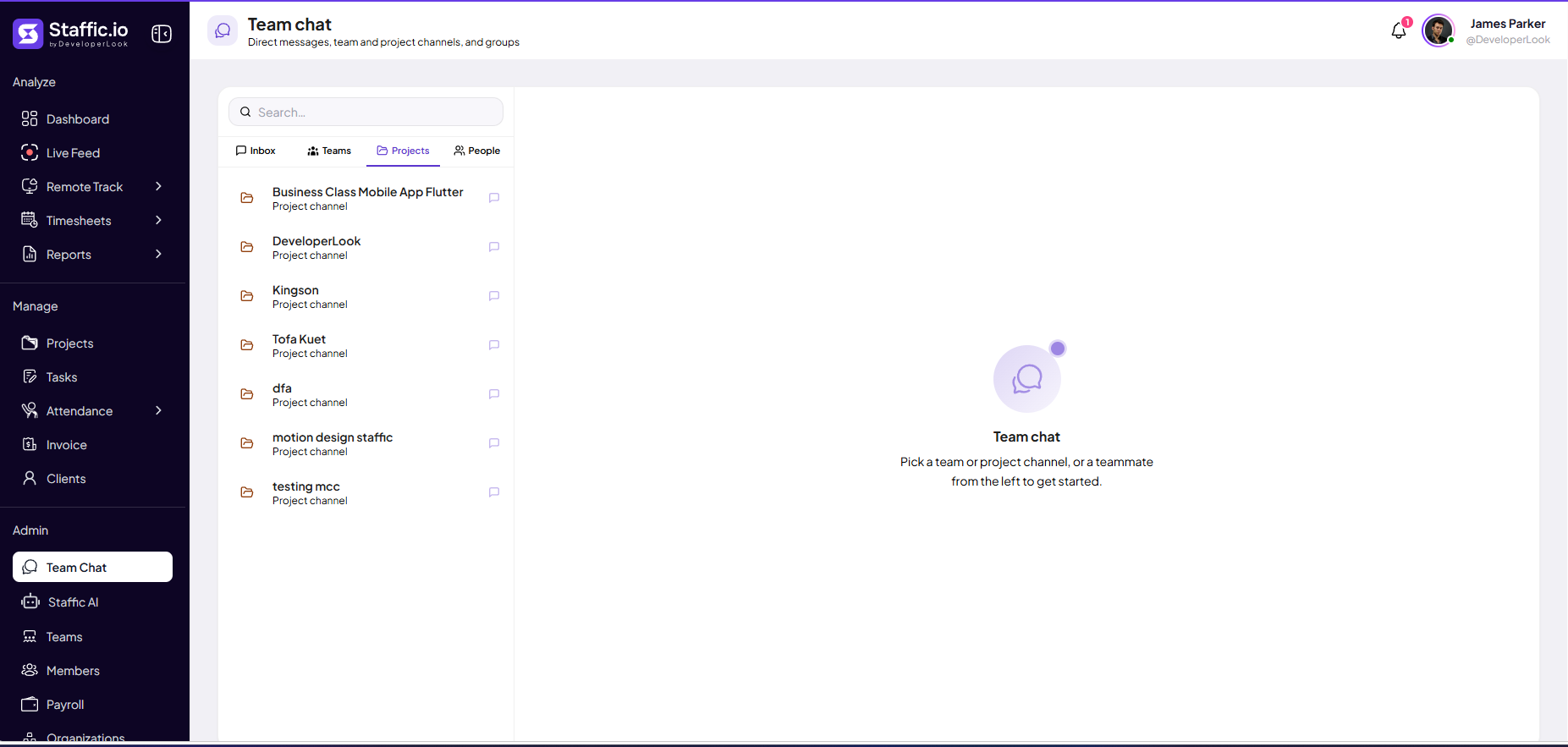Screen dimensions: 1568x747
Task: Click chat bubble icon on motion design staffic row
Action: coord(494,443)
